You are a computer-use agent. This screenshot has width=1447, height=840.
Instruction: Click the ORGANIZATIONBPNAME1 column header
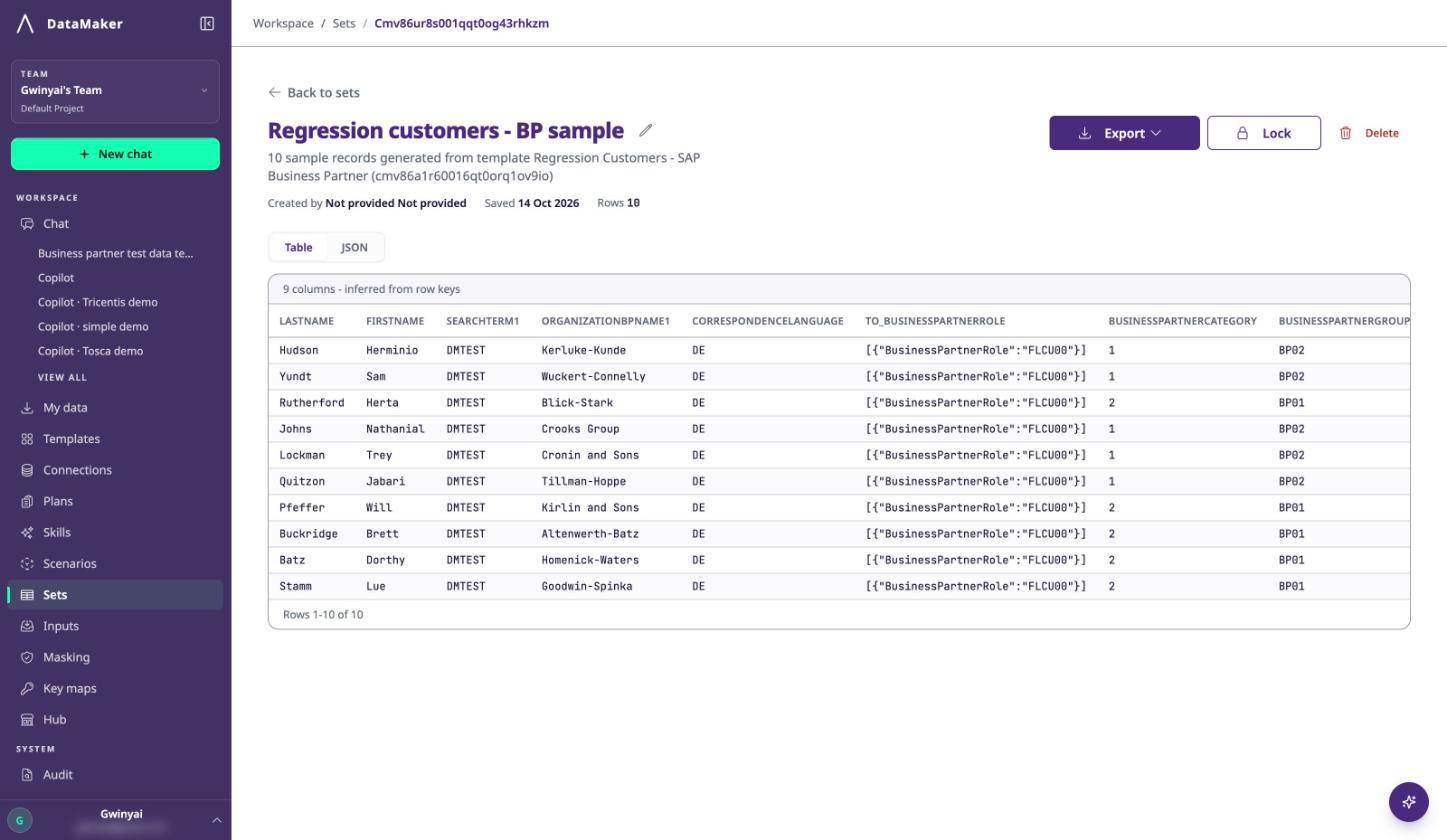[606, 321]
